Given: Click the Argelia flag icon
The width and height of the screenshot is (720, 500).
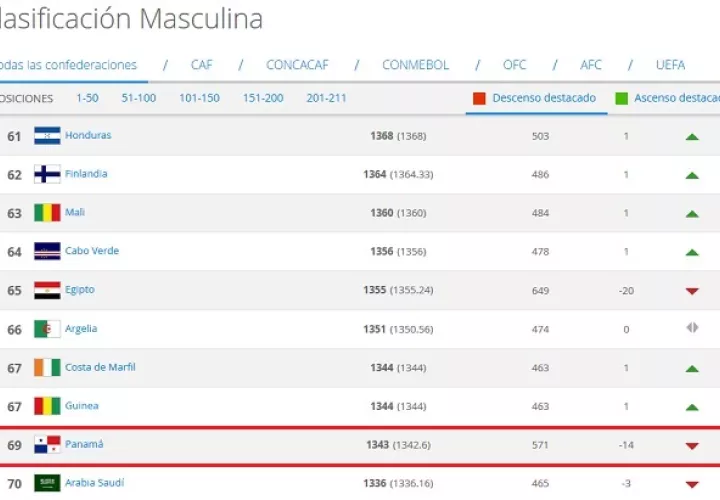Looking at the screenshot, I should (47, 329).
